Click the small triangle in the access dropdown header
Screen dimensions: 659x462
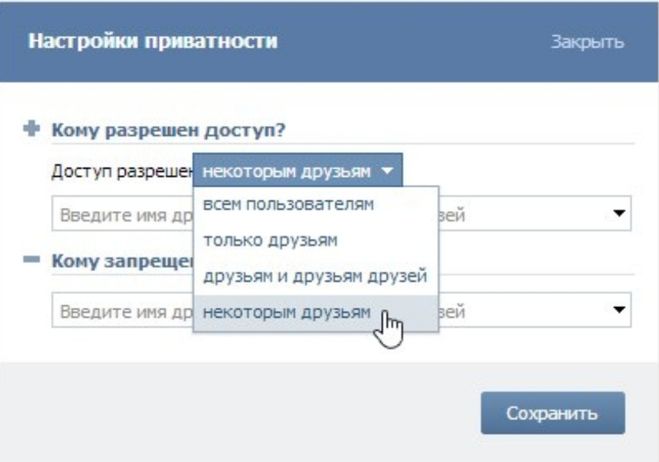[x=387, y=171]
